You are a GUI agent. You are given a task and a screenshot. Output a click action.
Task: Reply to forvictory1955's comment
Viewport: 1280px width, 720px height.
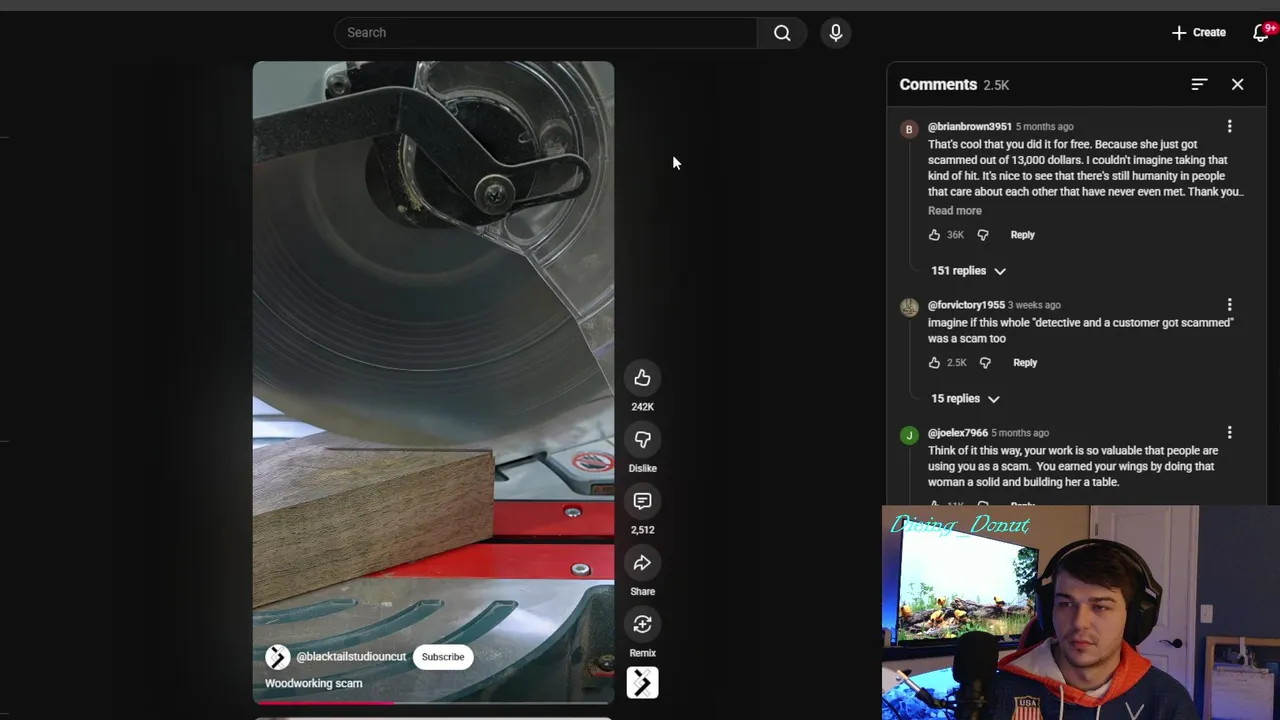[x=1025, y=363]
